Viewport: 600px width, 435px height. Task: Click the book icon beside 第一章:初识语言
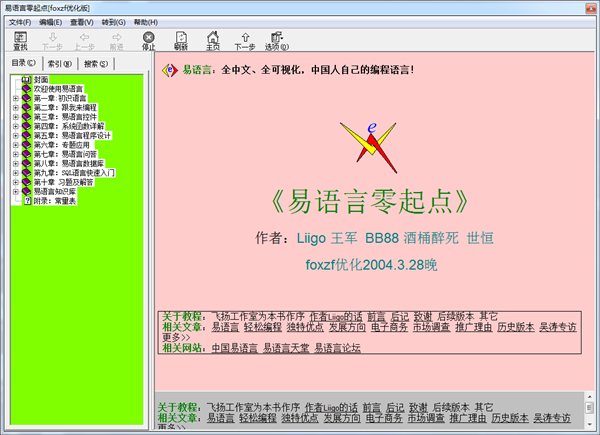click(26, 98)
